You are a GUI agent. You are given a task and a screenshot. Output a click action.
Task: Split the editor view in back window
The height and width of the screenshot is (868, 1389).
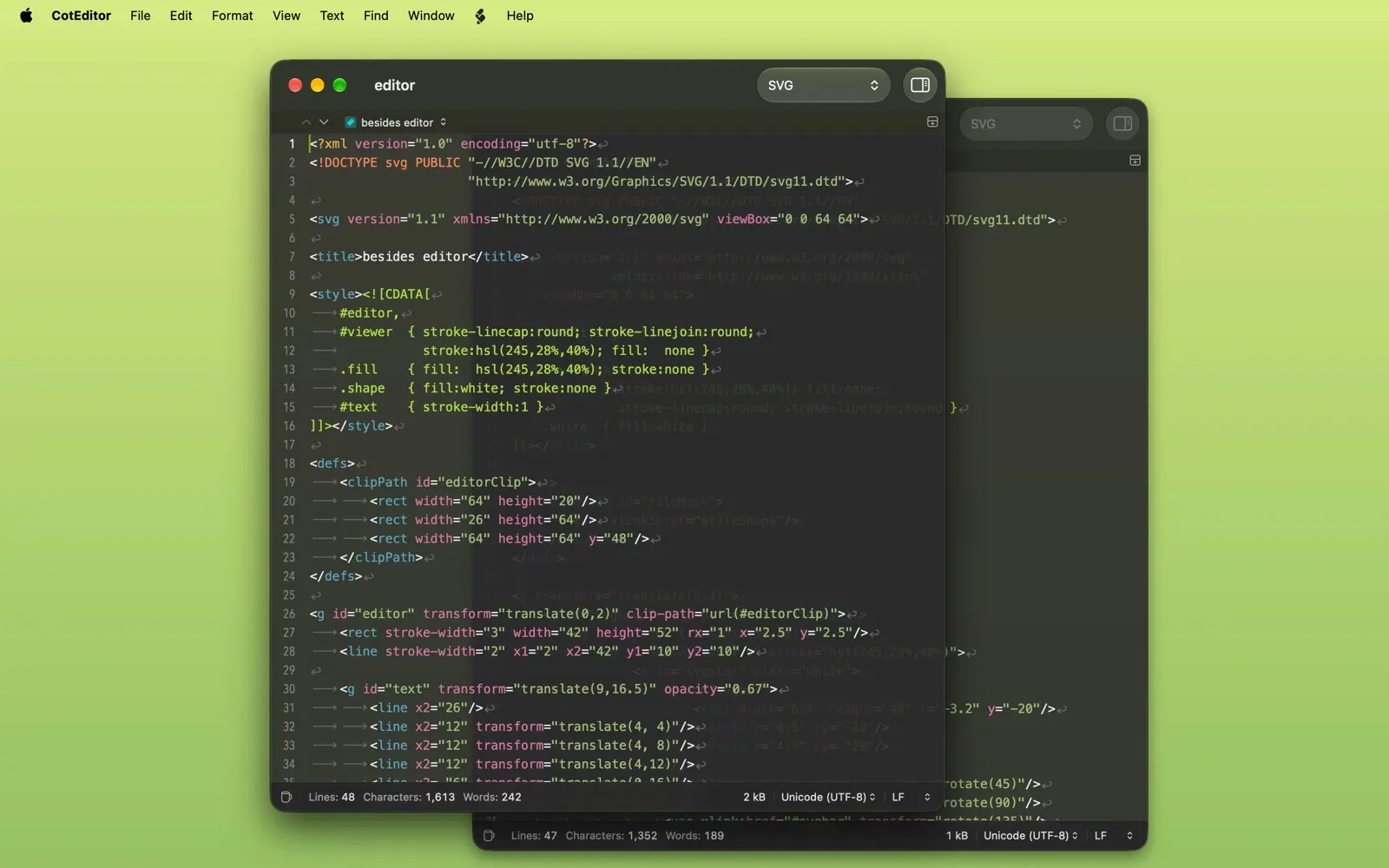pyautogui.click(x=1135, y=161)
